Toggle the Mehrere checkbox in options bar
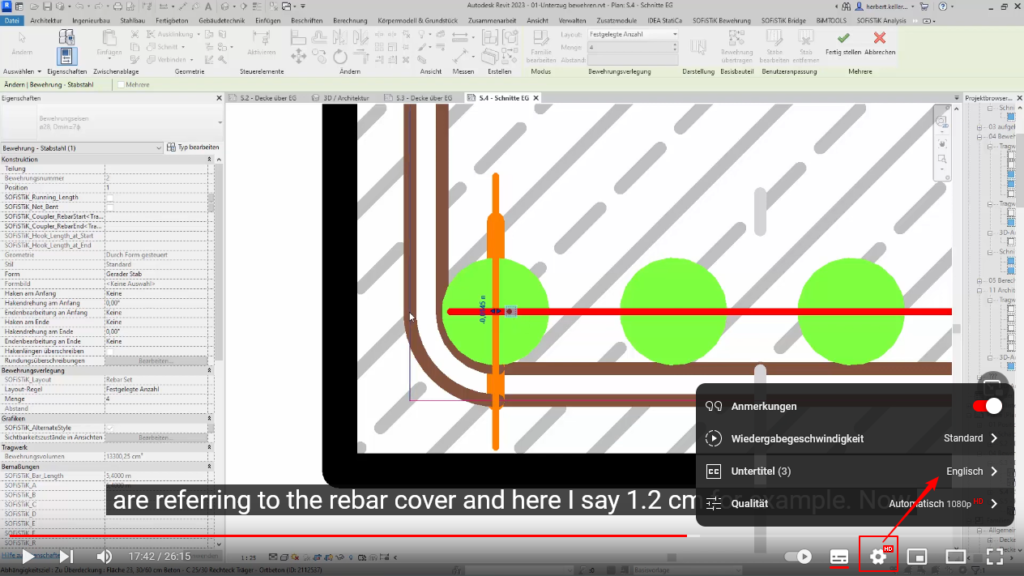The image size is (1024, 576). coord(121,85)
